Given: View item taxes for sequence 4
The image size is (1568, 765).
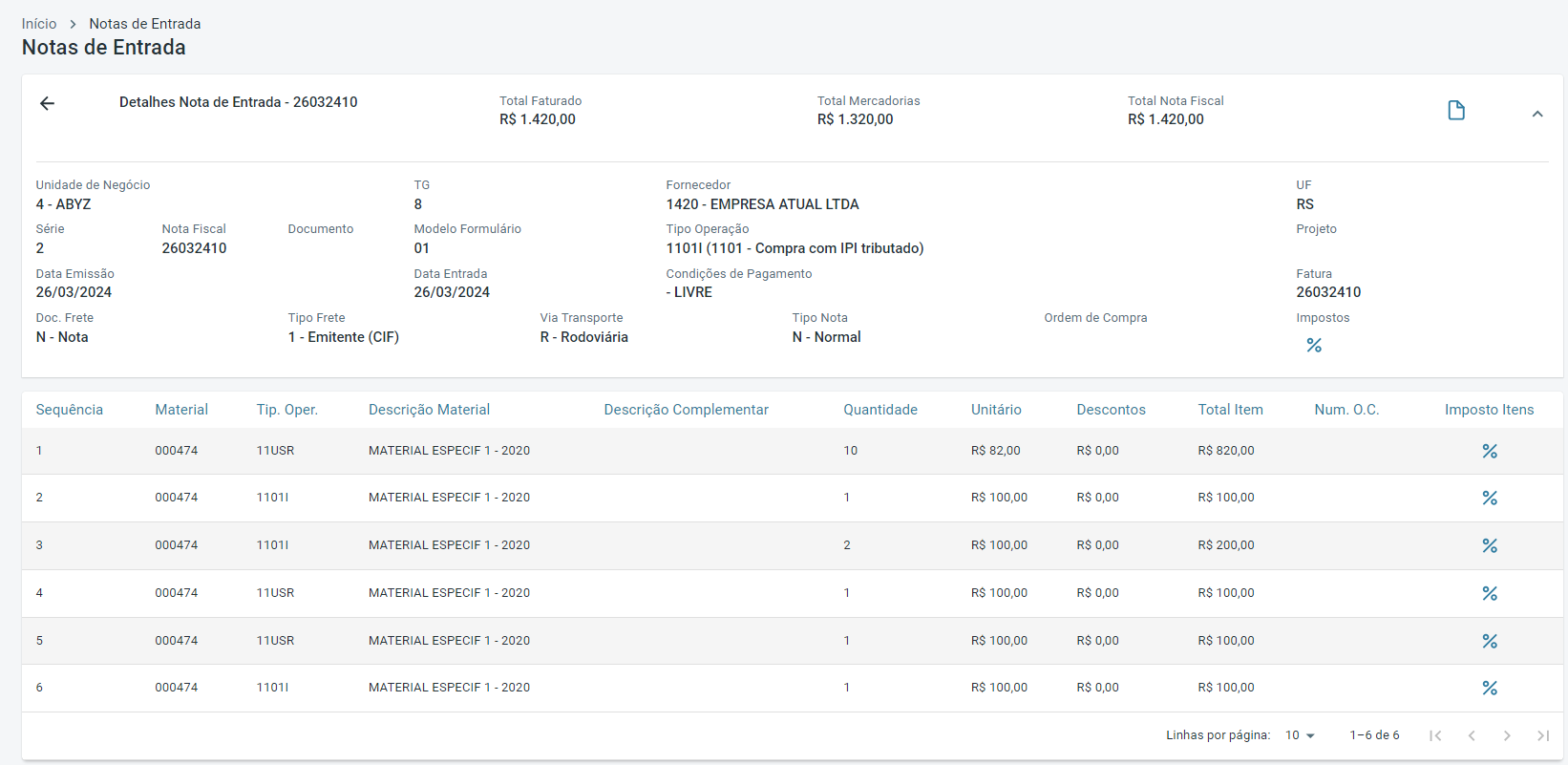Looking at the screenshot, I should pyautogui.click(x=1489, y=593).
